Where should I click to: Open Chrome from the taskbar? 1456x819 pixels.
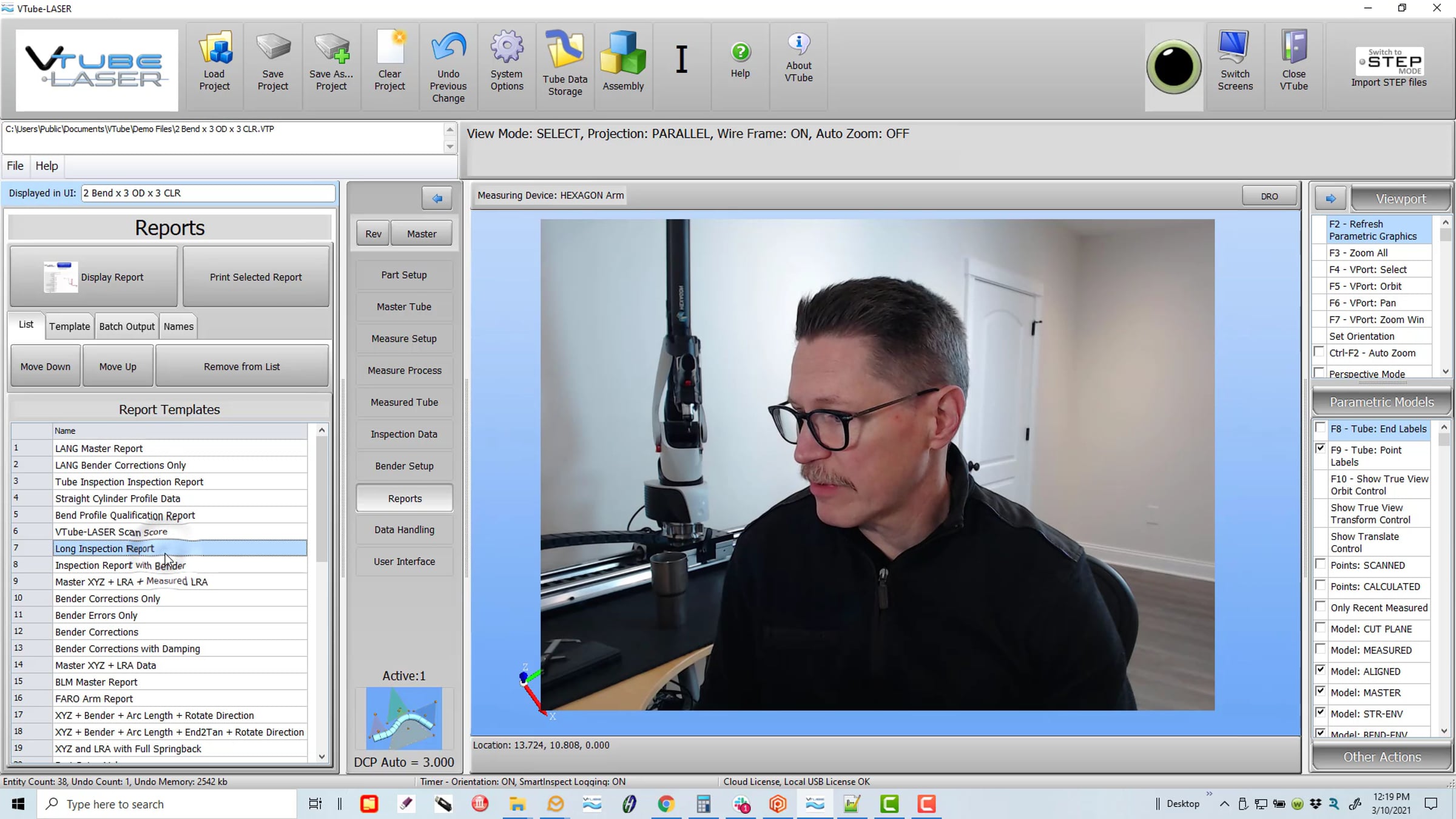click(x=666, y=804)
